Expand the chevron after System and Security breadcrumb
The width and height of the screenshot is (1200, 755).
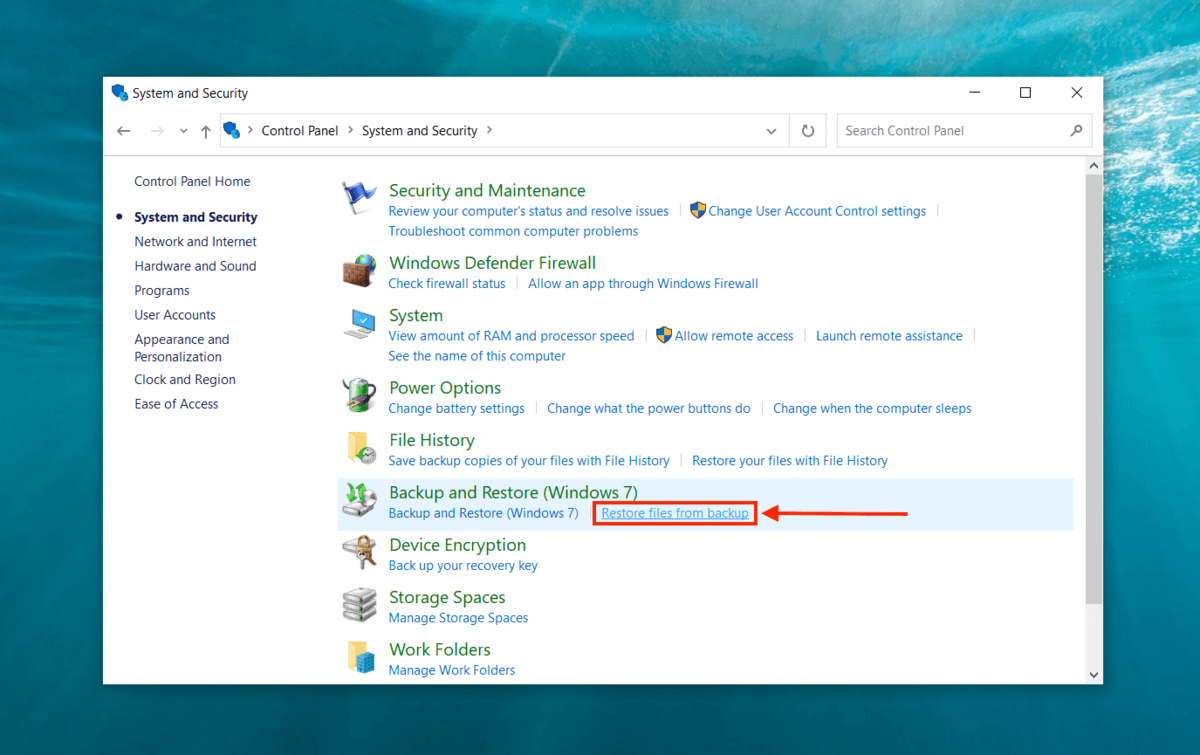(x=488, y=130)
